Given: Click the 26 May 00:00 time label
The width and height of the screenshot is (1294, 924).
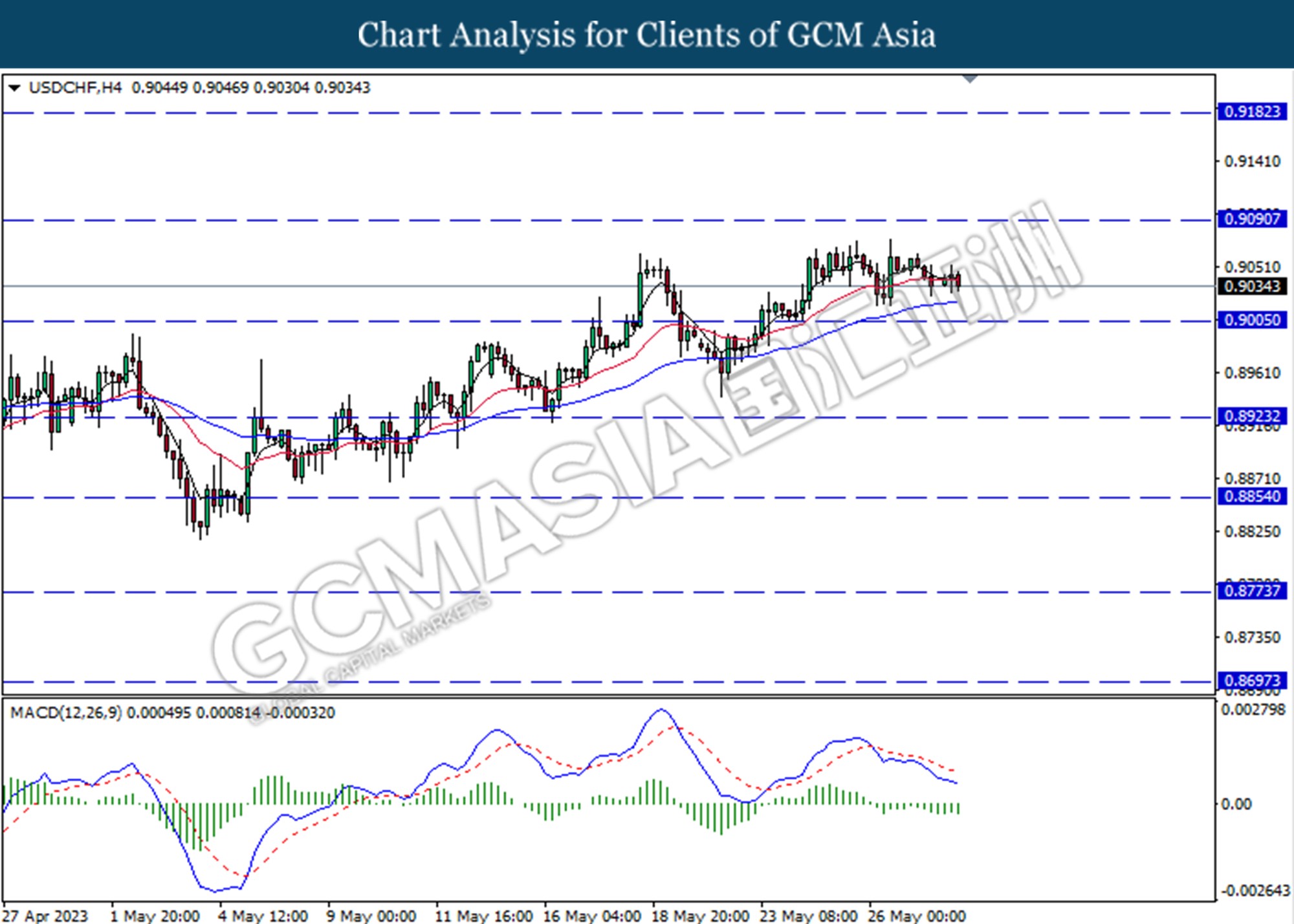Looking at the screenshot, I should pyautogui.click(x=916, y=916).
